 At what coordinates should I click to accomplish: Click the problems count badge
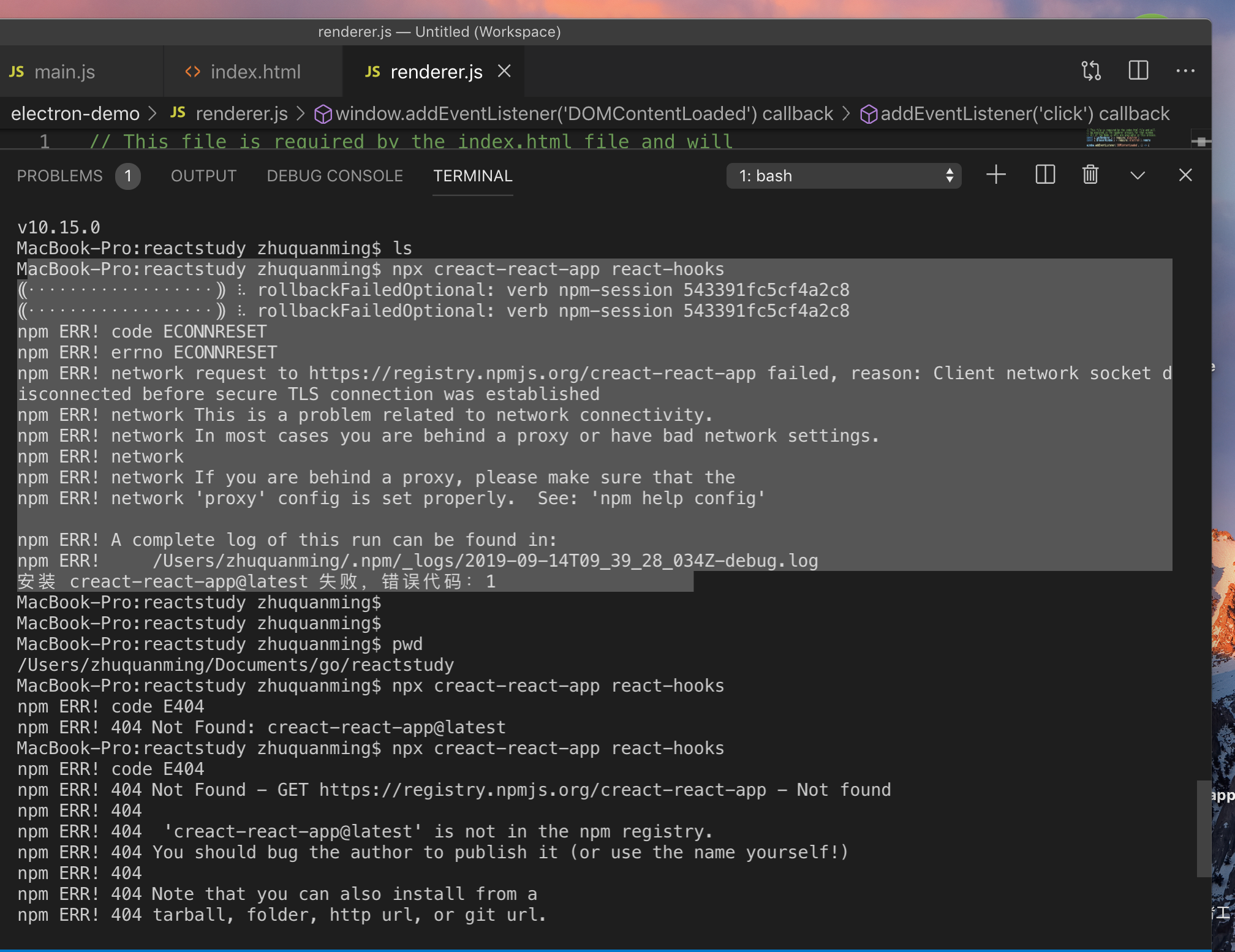[x=128, y=176]
